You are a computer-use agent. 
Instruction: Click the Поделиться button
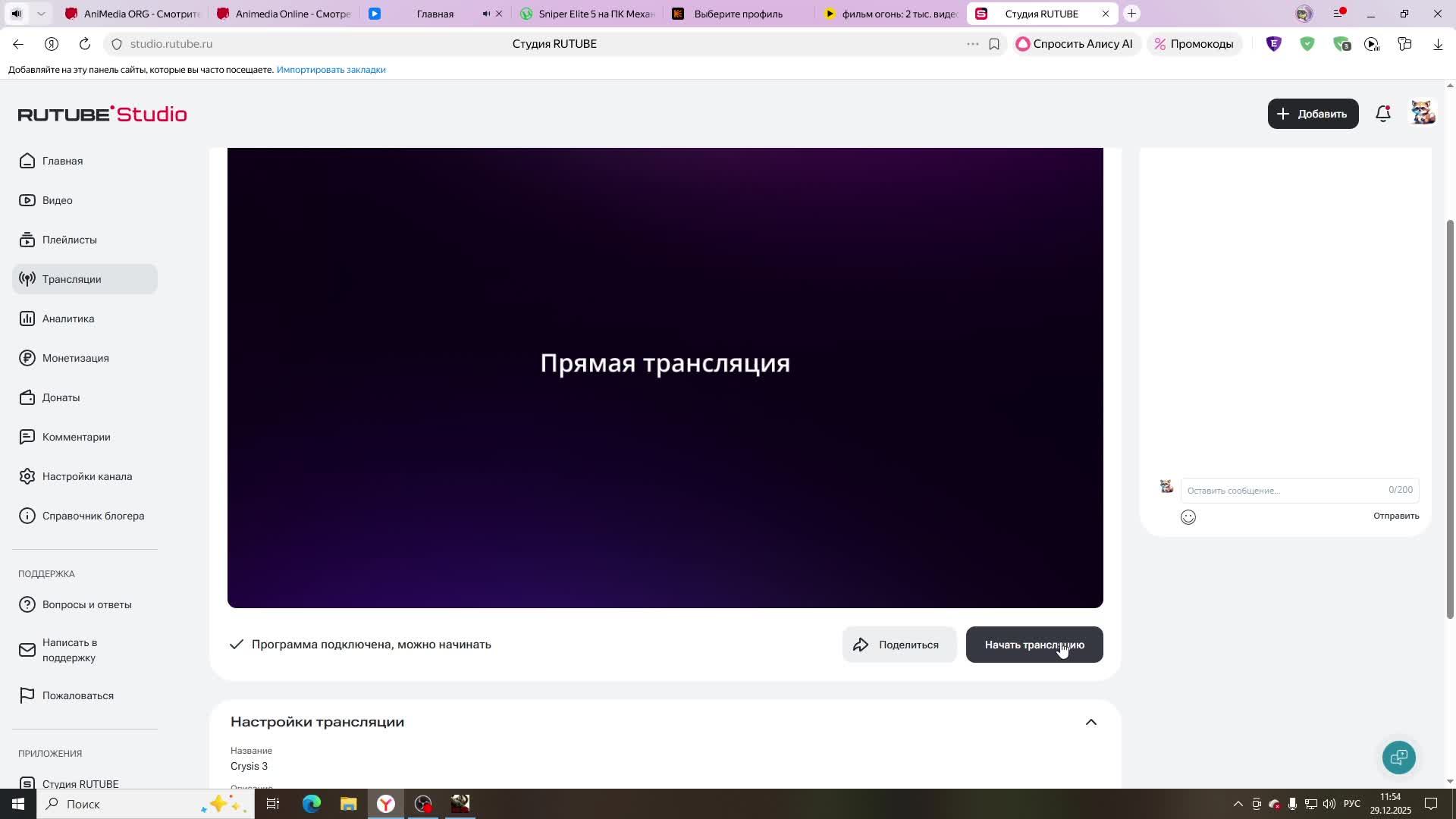tap(899, 645)
